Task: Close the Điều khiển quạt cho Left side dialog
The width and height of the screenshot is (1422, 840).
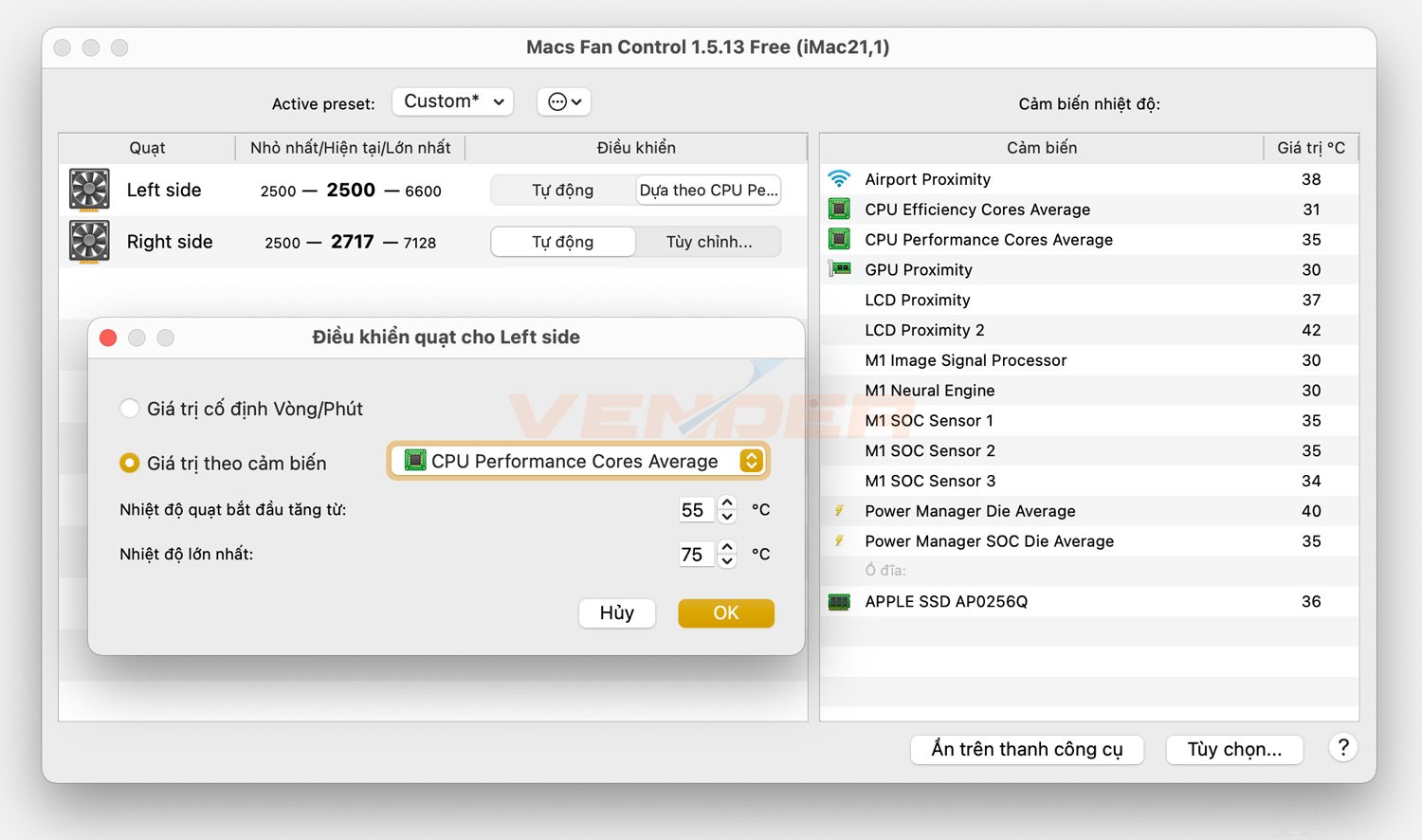Action: click(108, 338)
